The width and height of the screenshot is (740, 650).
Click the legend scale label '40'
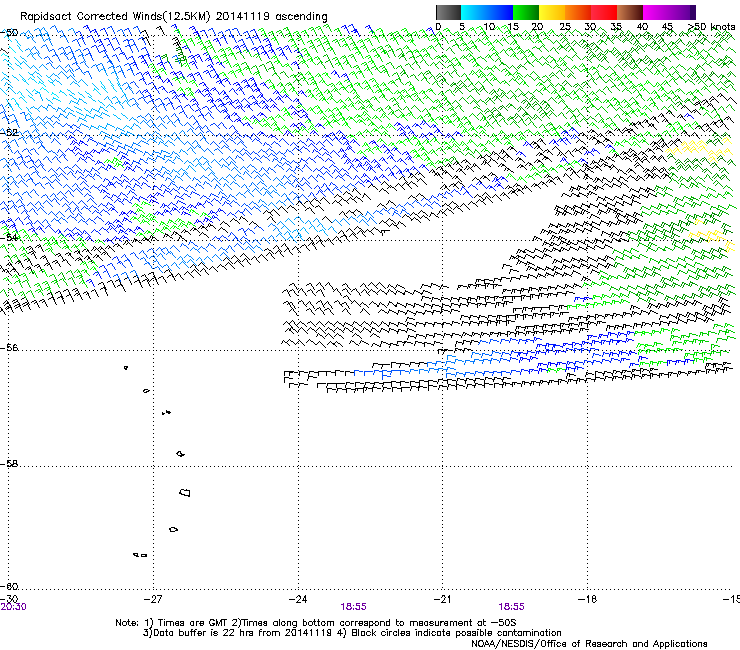[642, 26]
